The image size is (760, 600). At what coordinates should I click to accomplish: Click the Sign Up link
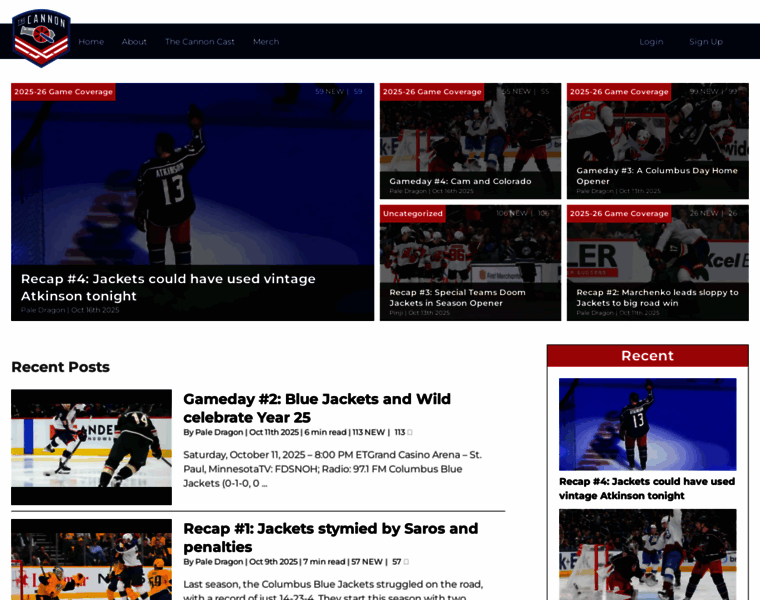[705, 42]
